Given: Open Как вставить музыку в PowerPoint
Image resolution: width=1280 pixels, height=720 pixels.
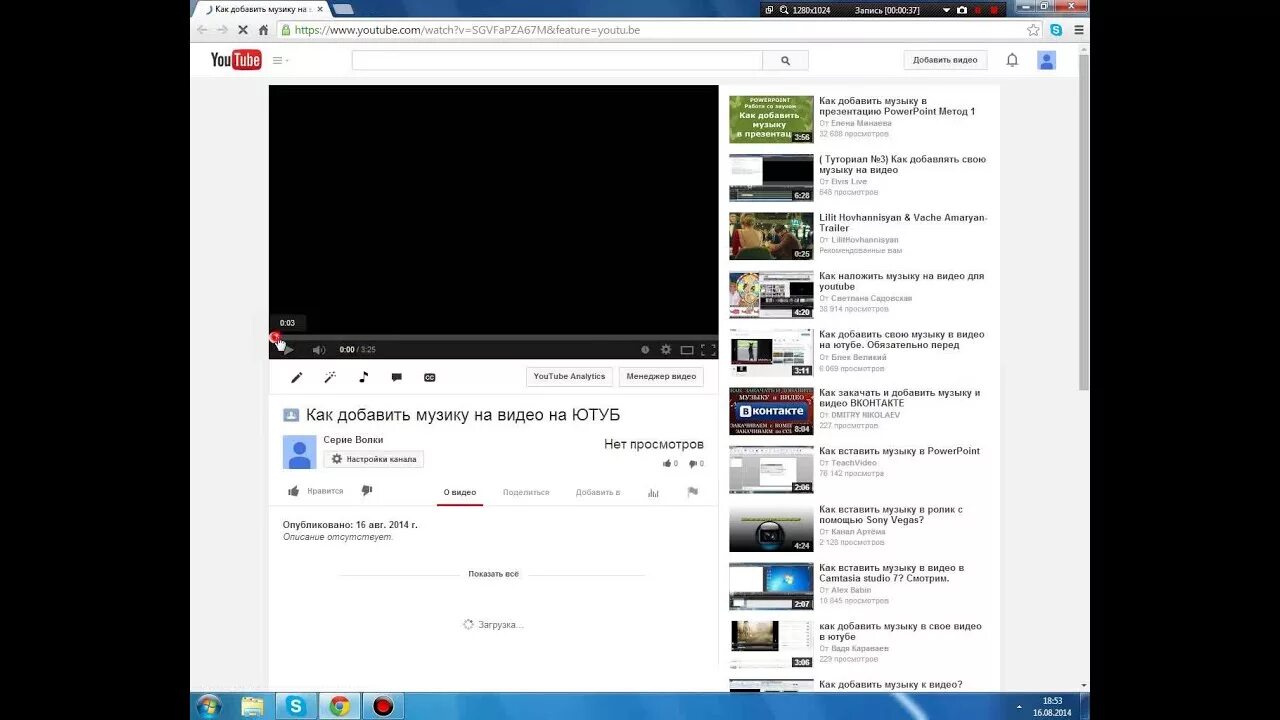Looking at the screenshot, I should point(899,451).
